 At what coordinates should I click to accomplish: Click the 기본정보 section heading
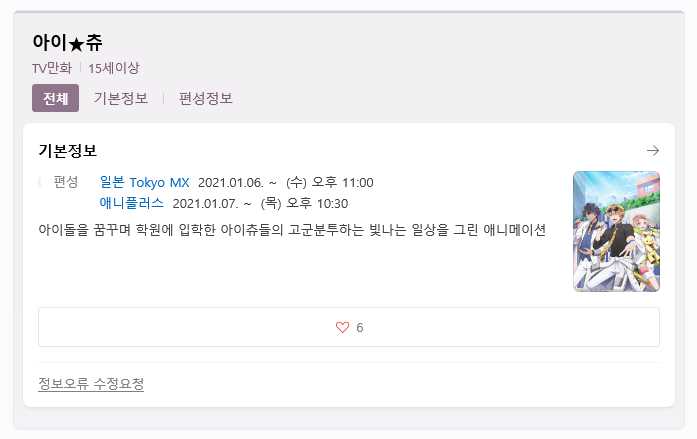68,151
